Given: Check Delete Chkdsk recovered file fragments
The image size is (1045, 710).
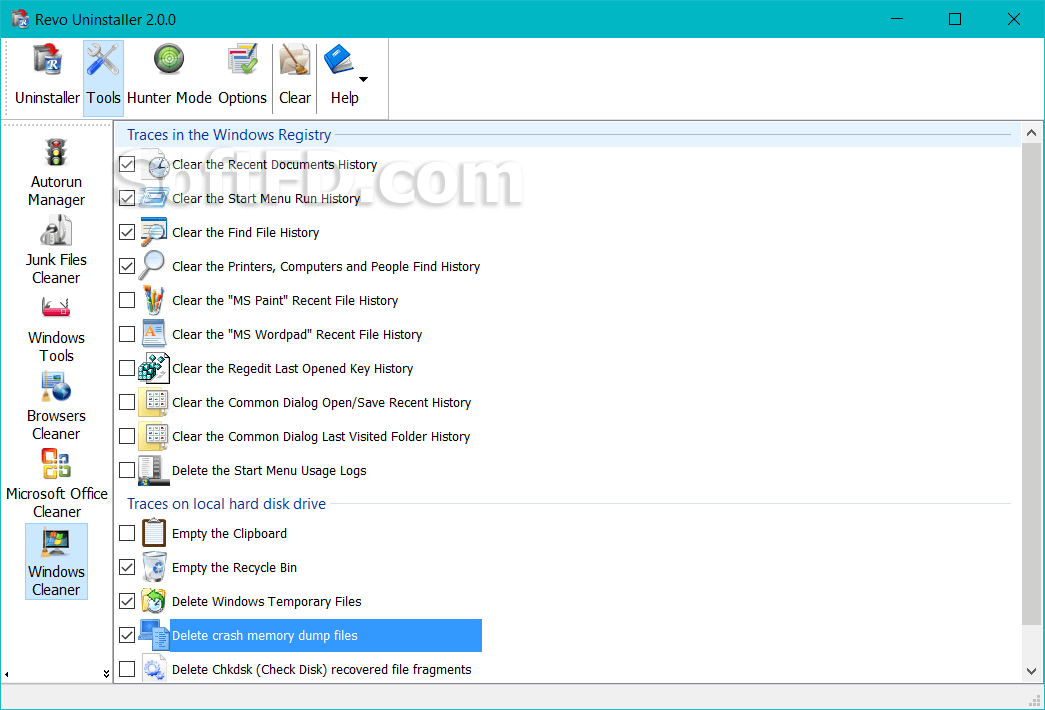Looking at the screenshot, I should (x=127, y=669).
